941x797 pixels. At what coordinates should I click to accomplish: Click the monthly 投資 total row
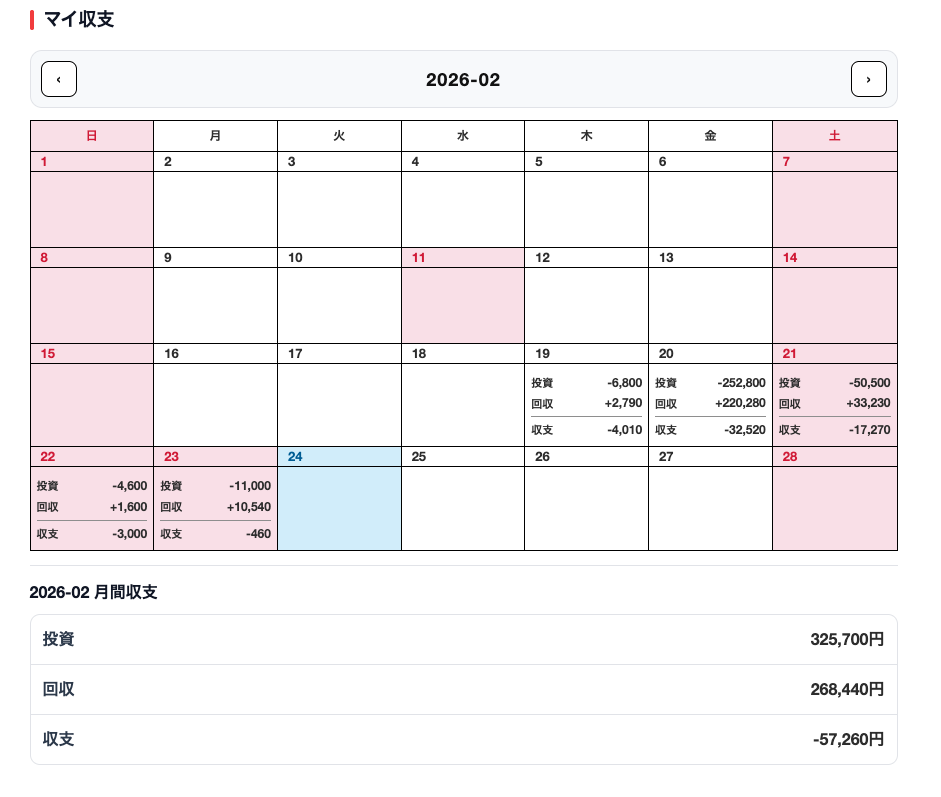[463, 640]
